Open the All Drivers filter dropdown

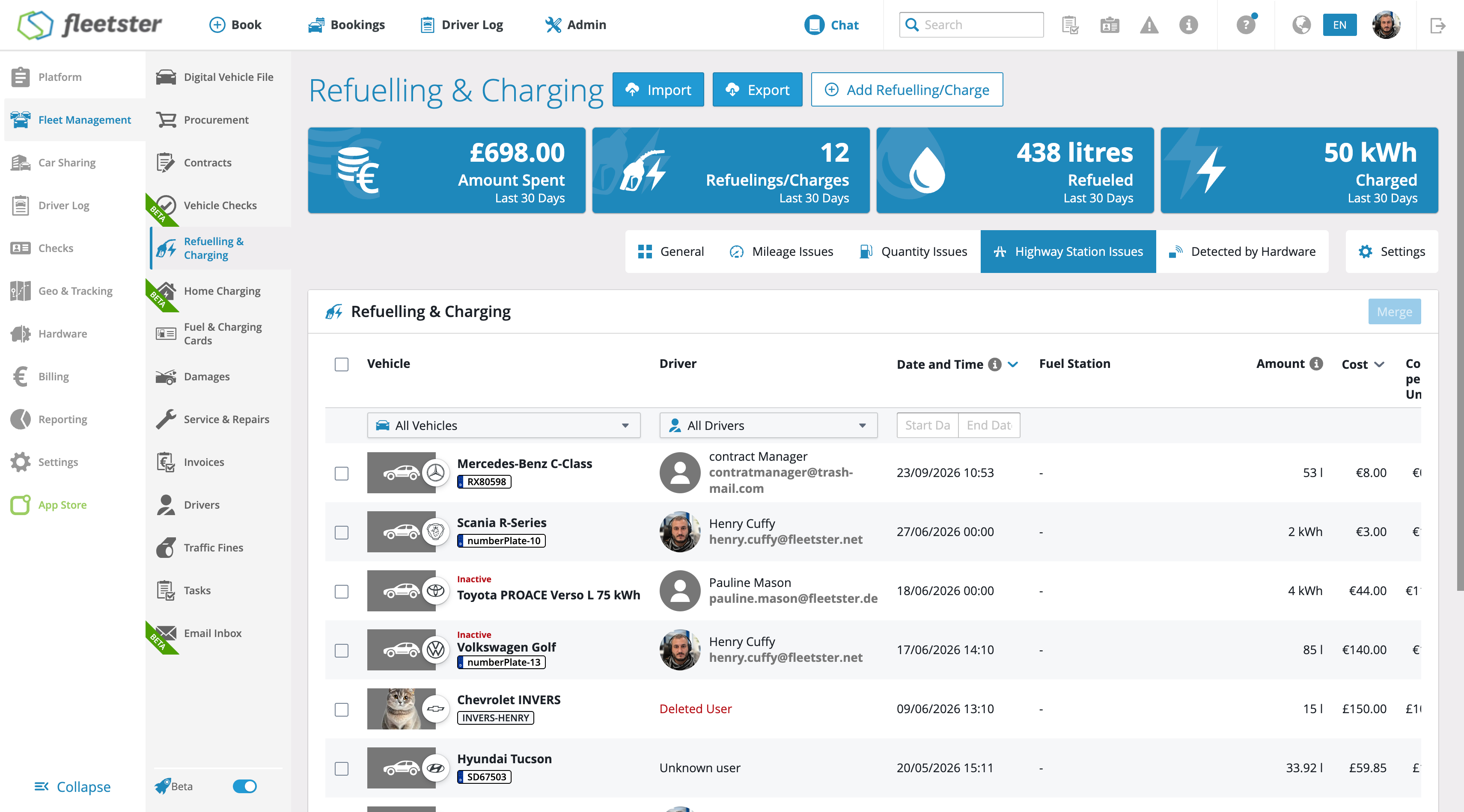click(768, 425)
